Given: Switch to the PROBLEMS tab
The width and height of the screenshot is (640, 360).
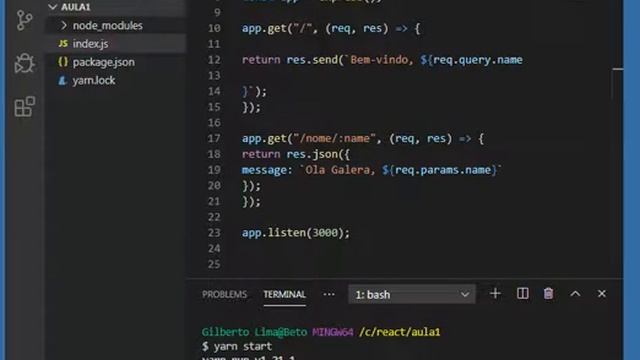Looking at the screenshot, I should pos(224,294).
